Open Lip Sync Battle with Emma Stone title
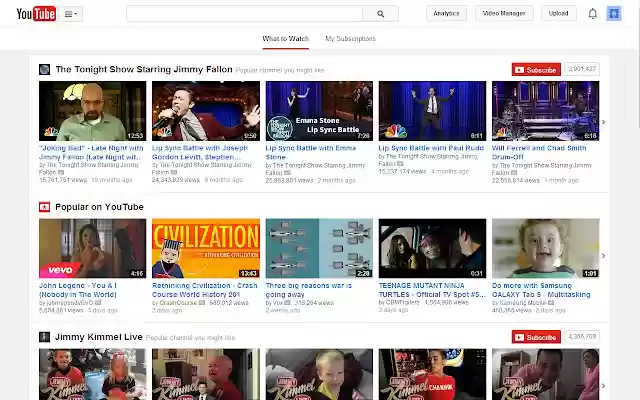Image resolution: width=640 pixels, height=400 pixels. [x=311, y=152]
